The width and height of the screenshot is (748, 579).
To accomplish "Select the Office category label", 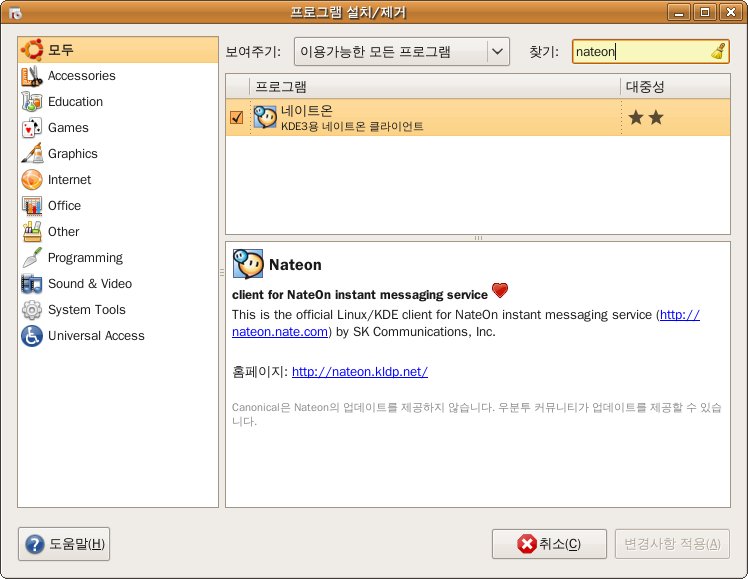I will click(64, 206).
